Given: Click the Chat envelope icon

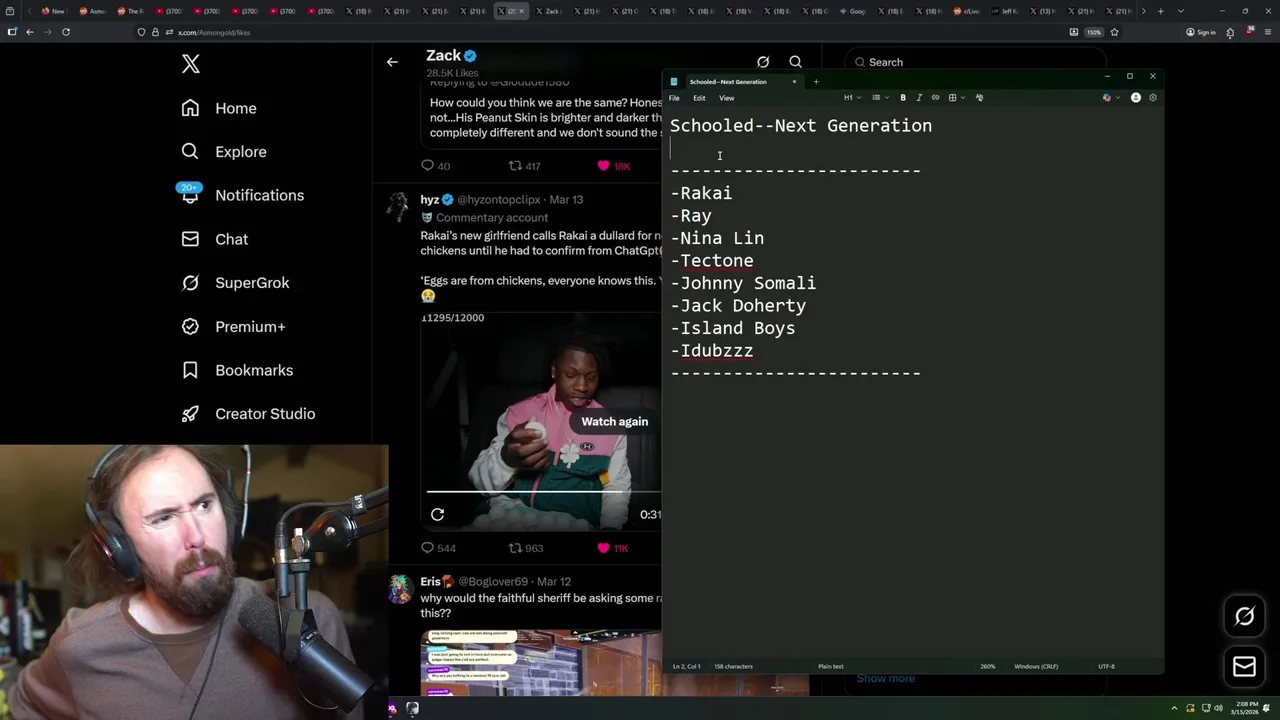Looking at the screenshot, I should click(190, 239).
